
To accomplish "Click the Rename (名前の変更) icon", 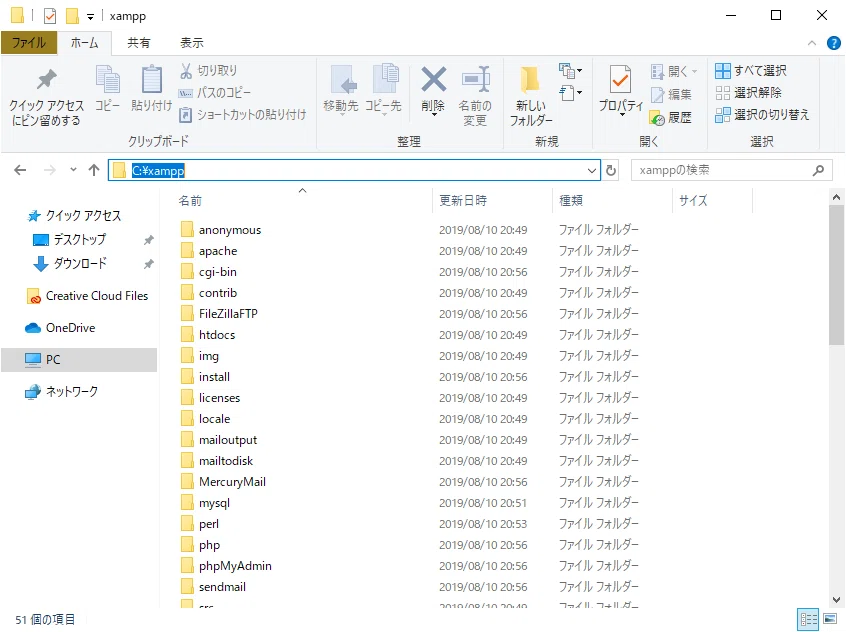I will tap(475, 79).
